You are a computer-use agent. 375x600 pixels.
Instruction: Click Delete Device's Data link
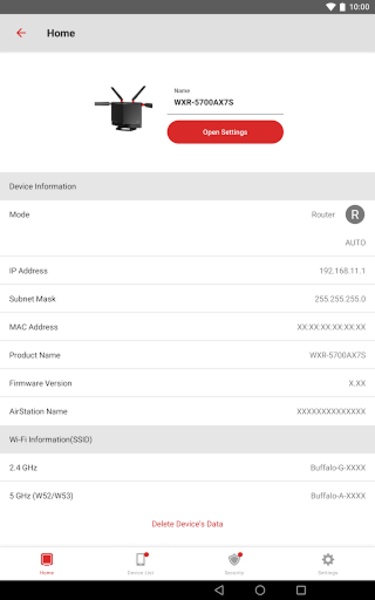point(187,524)
